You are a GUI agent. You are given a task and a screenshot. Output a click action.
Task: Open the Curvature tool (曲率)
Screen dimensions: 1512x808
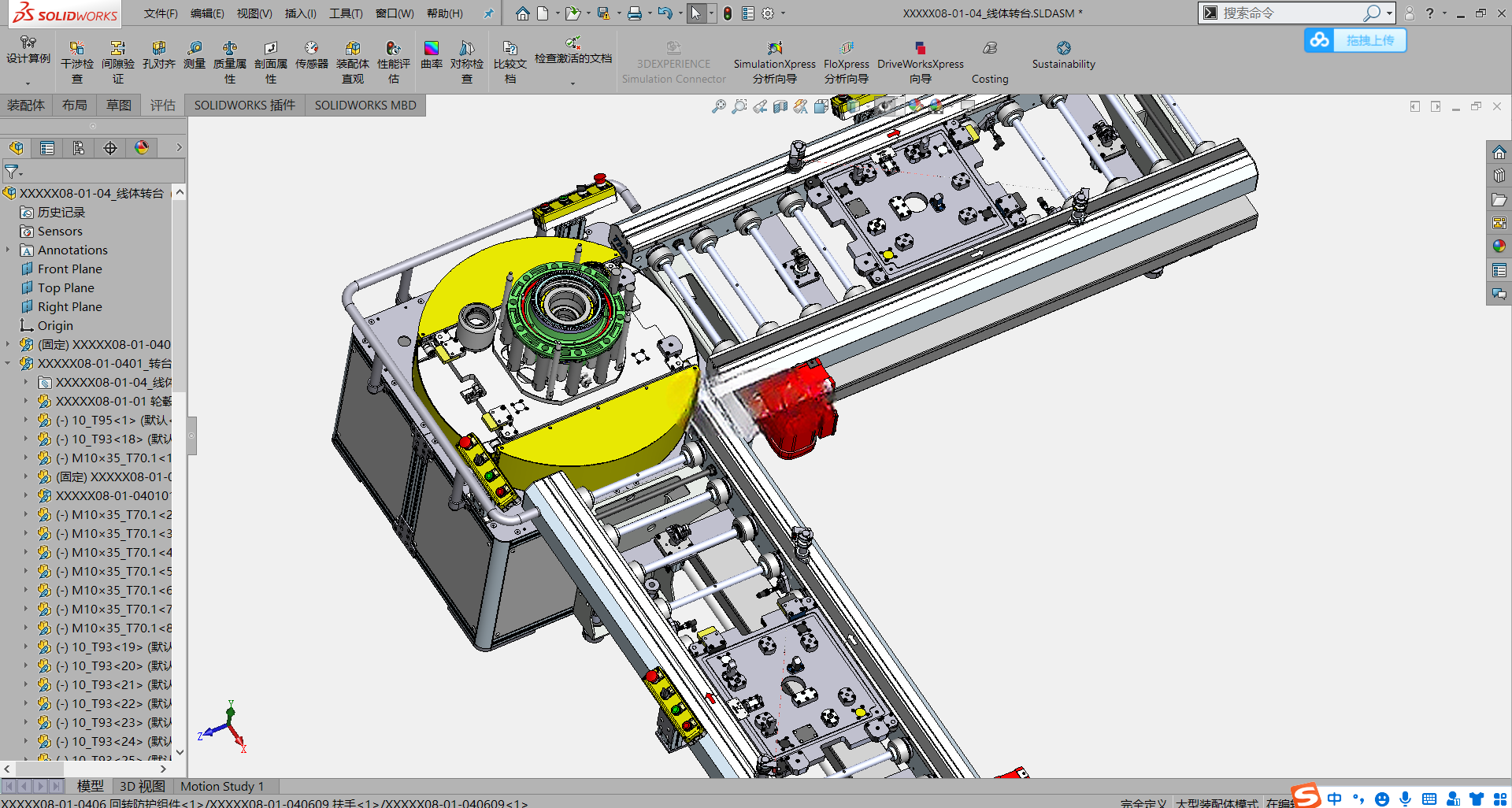click(x=431, y=55)
